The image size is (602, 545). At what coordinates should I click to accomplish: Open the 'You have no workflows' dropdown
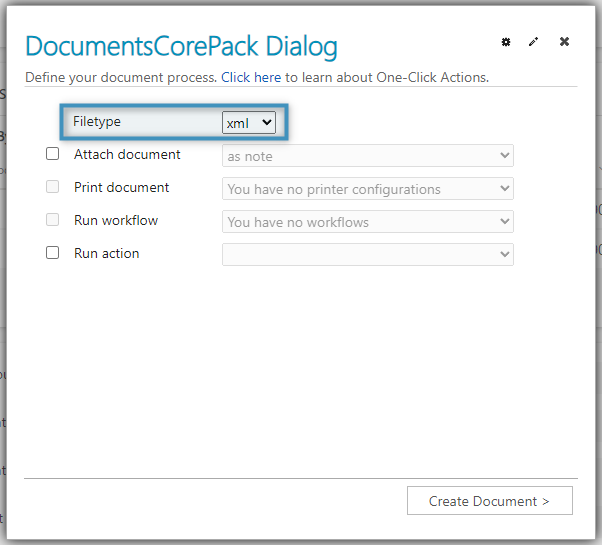tap(367, 222)
